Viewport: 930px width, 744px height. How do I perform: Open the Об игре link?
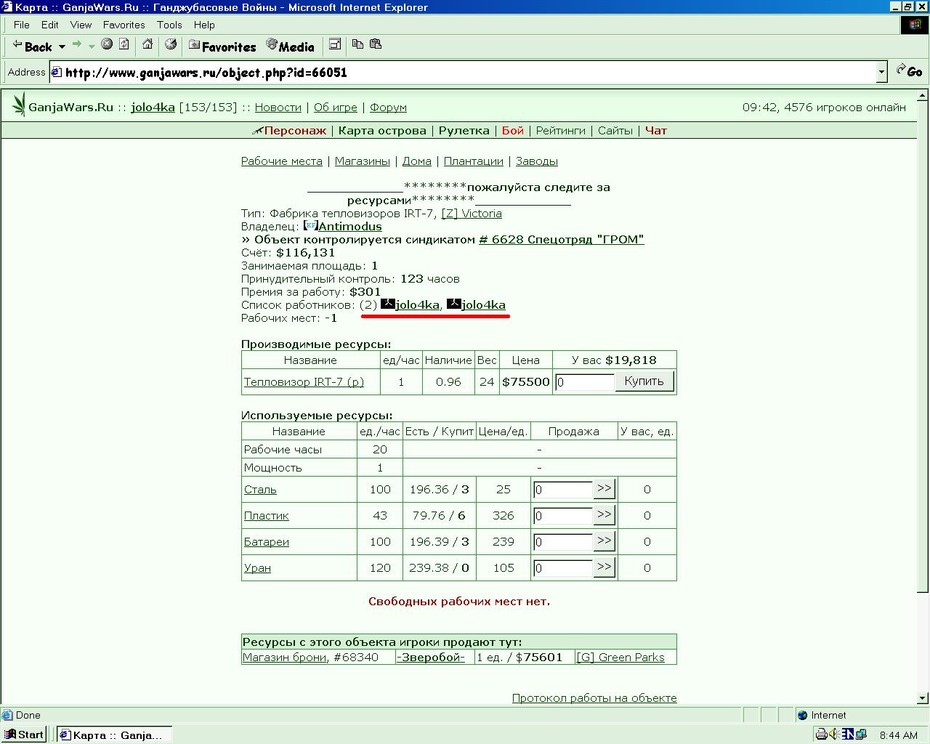[x=336, y=107]
